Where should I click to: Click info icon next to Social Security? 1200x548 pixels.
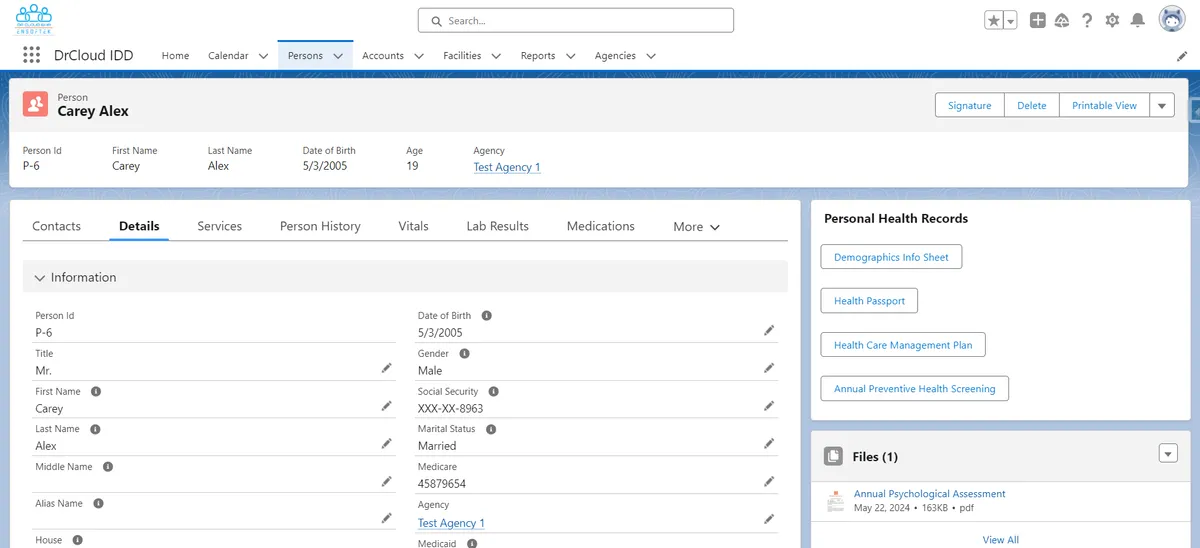[x=494, y=392]
